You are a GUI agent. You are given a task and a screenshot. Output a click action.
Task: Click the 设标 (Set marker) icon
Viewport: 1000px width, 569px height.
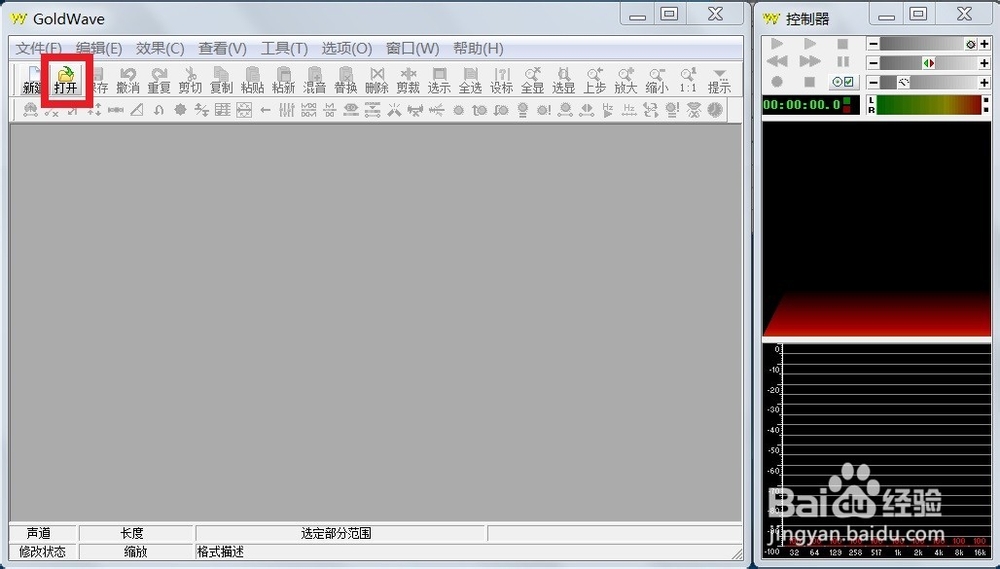pos(501,80)
